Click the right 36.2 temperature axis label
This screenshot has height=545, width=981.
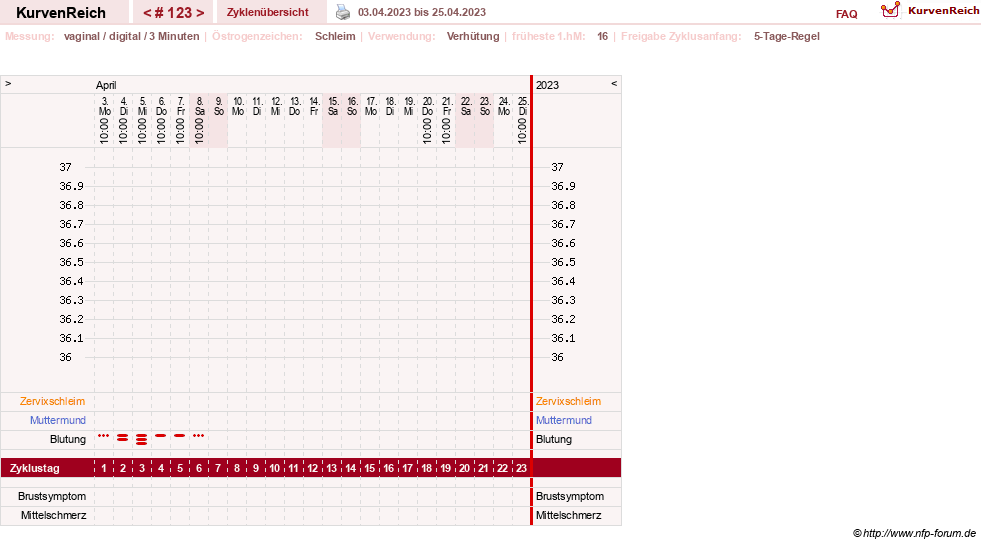(x=563, y=319)
